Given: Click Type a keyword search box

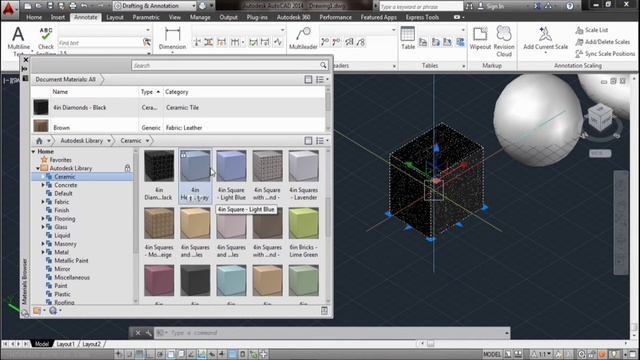Looking at the screenshot, I should pos(421,6).
